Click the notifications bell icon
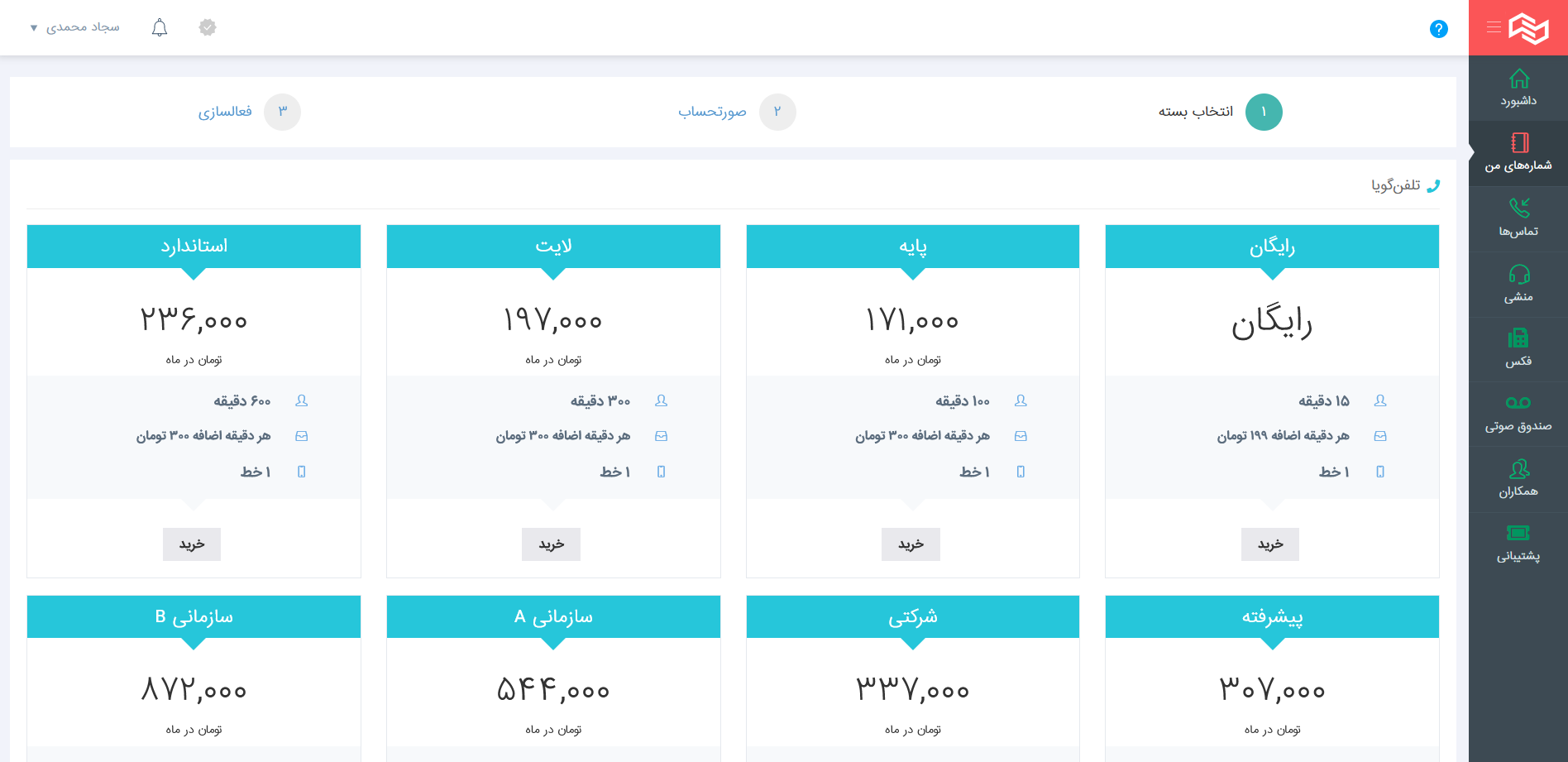1568x762 pixels. 160,28
